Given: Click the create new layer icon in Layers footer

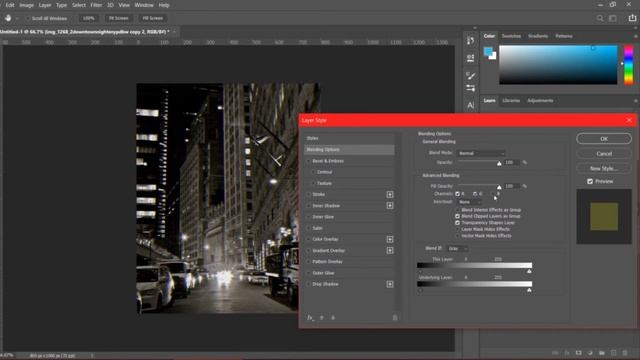Looking at the screenshot, I should pyautogui.click(x=613, y=353).
